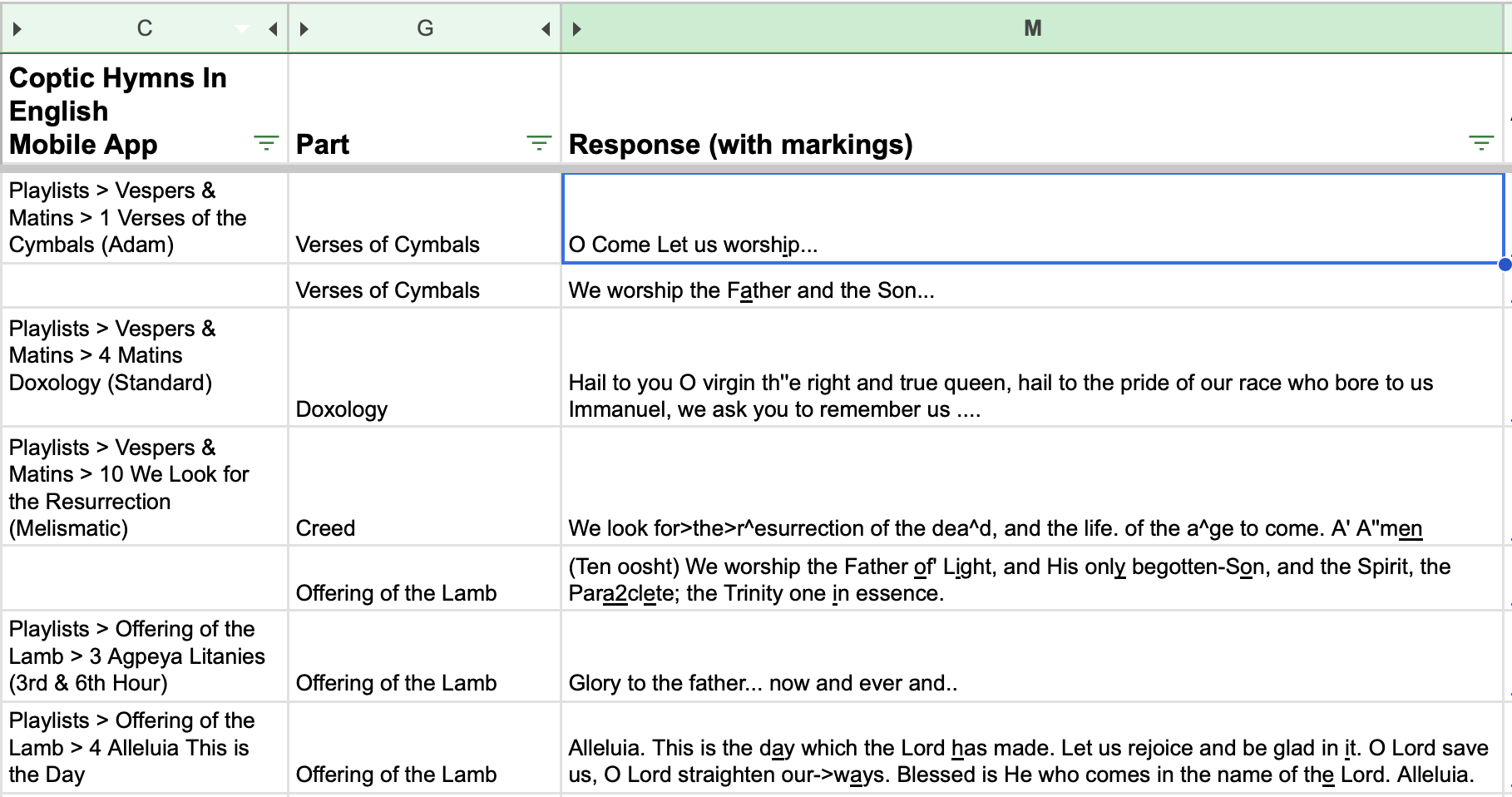The height and width of the screenshot is (797, 1512).
Task: Expand hidden columns left of column M
Action: pyautogui.click(x=577, y=29)
